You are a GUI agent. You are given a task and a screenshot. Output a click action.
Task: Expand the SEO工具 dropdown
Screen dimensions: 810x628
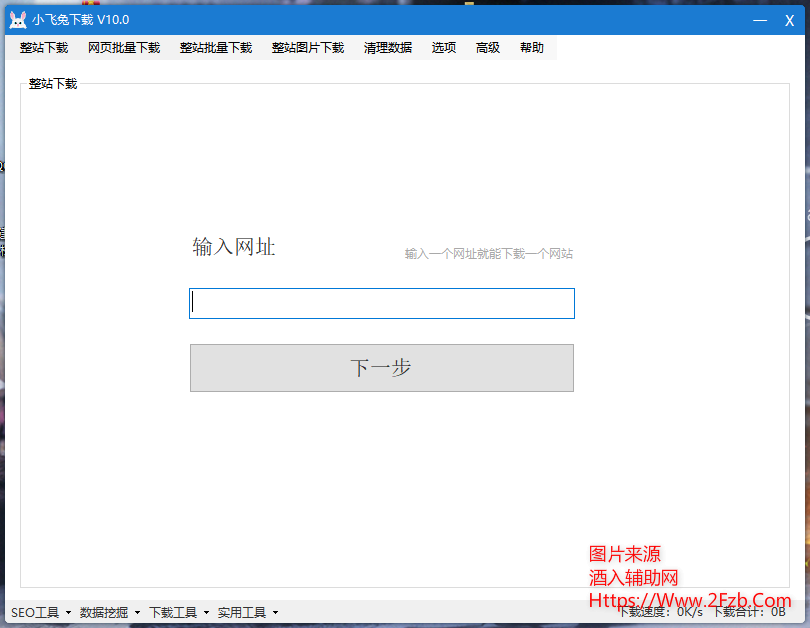point(38,612)
